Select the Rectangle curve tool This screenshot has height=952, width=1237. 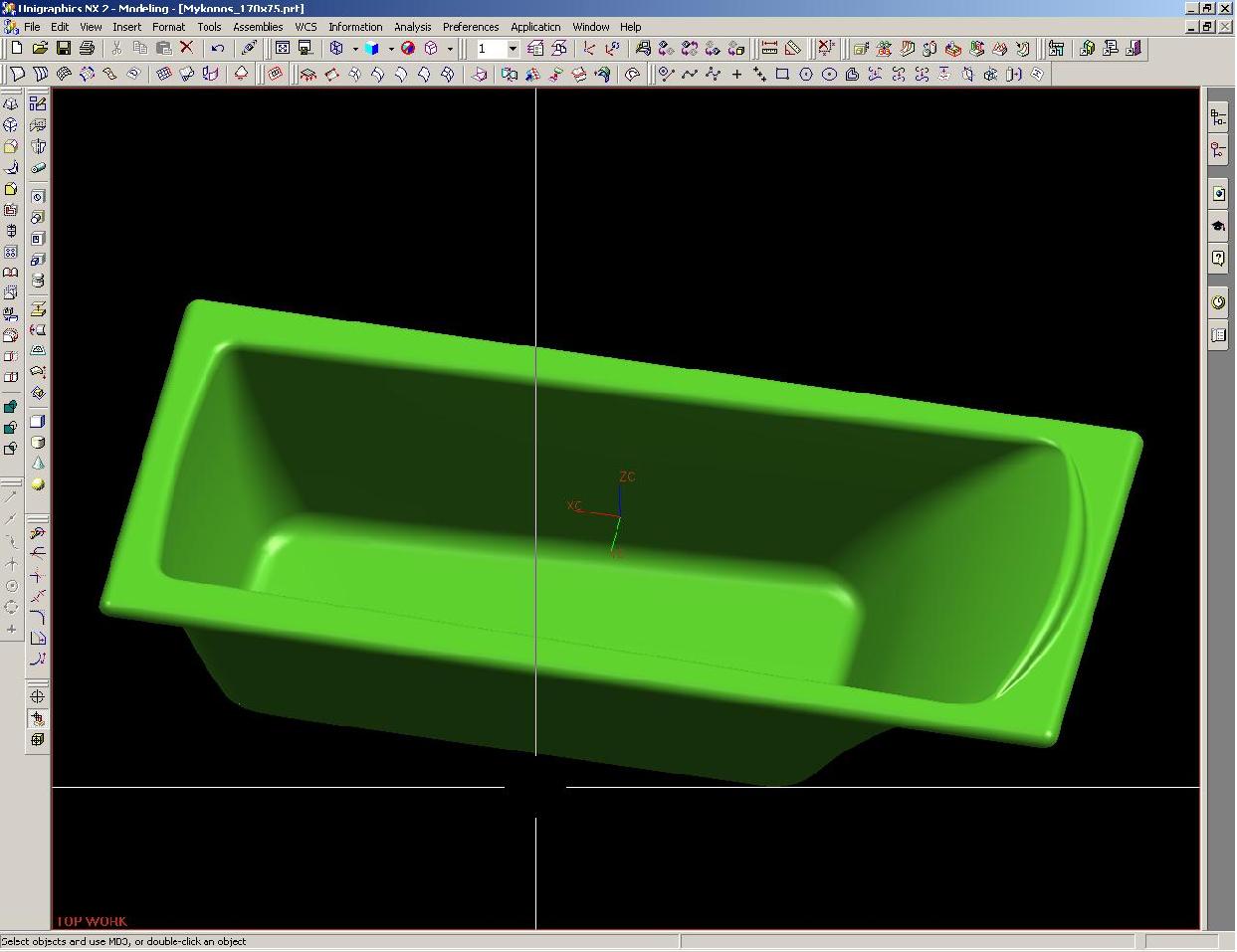tap(782, 74)
